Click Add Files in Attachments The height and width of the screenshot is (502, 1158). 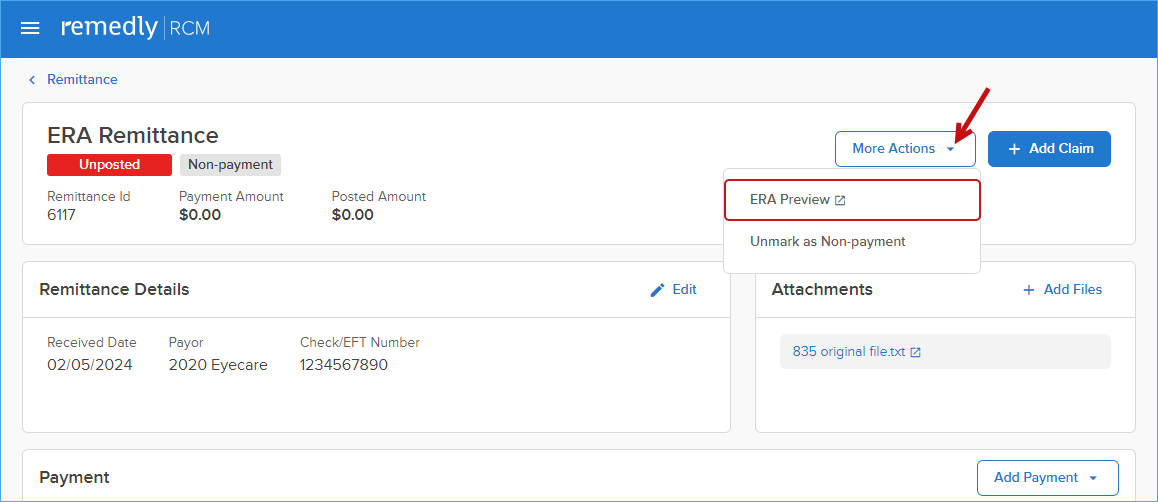tap(1062, 289)
